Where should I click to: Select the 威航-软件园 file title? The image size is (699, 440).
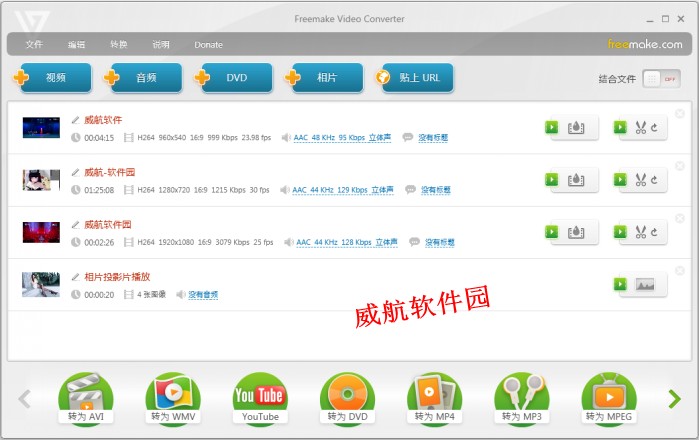point(110,172)
